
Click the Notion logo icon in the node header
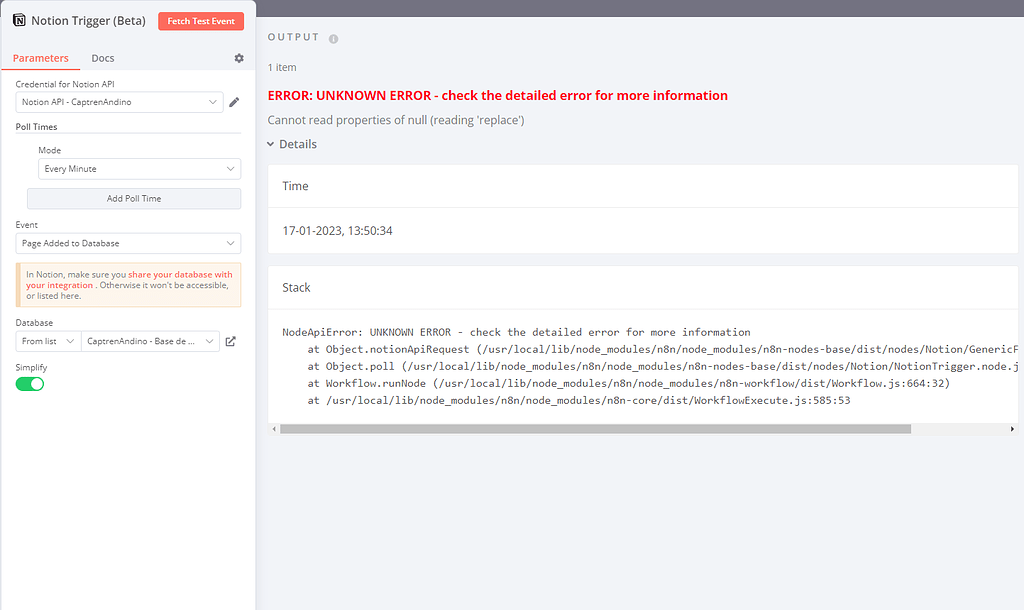18,20
